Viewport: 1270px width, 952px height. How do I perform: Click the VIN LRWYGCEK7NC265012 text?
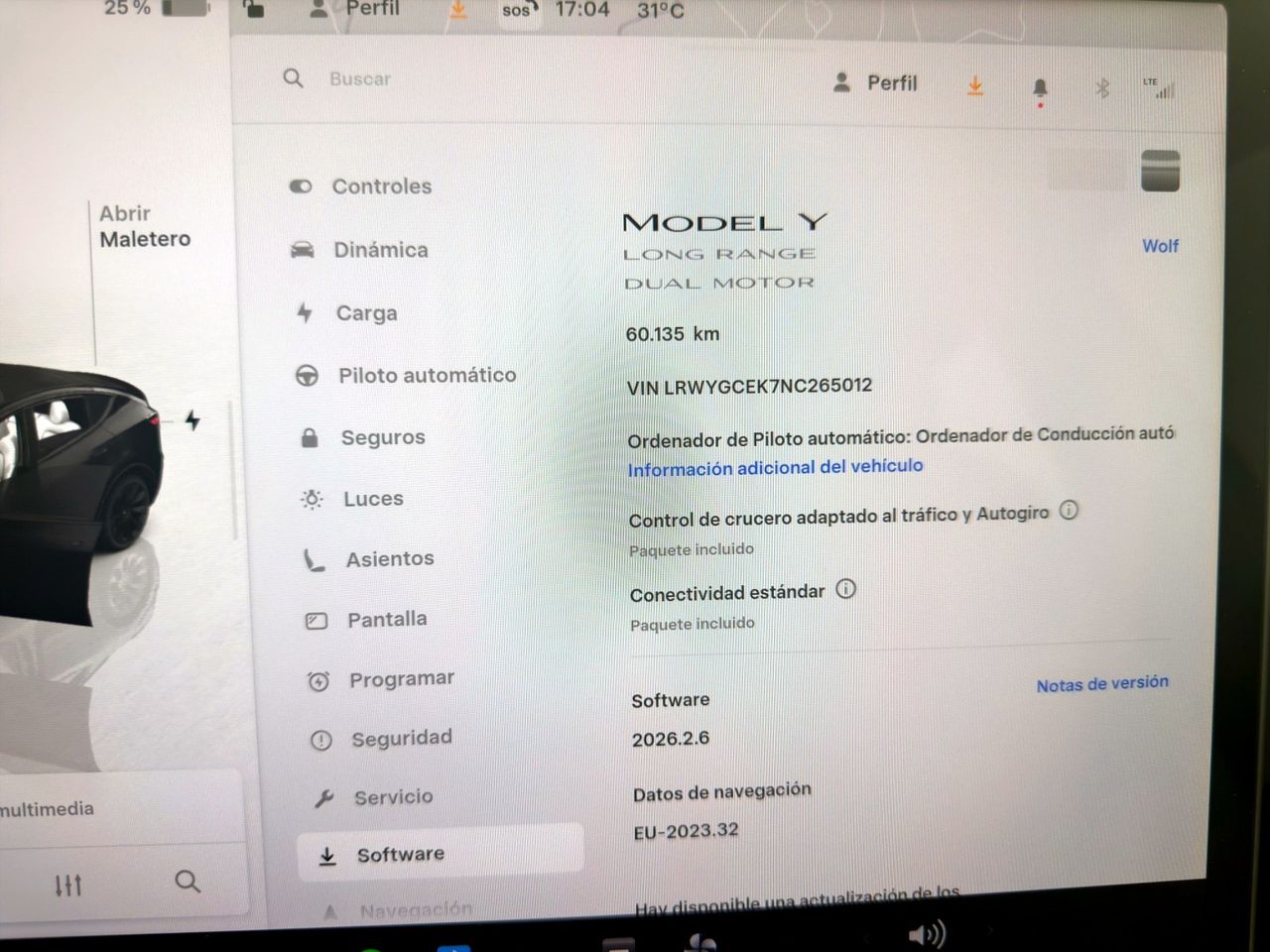click(750, 387)
